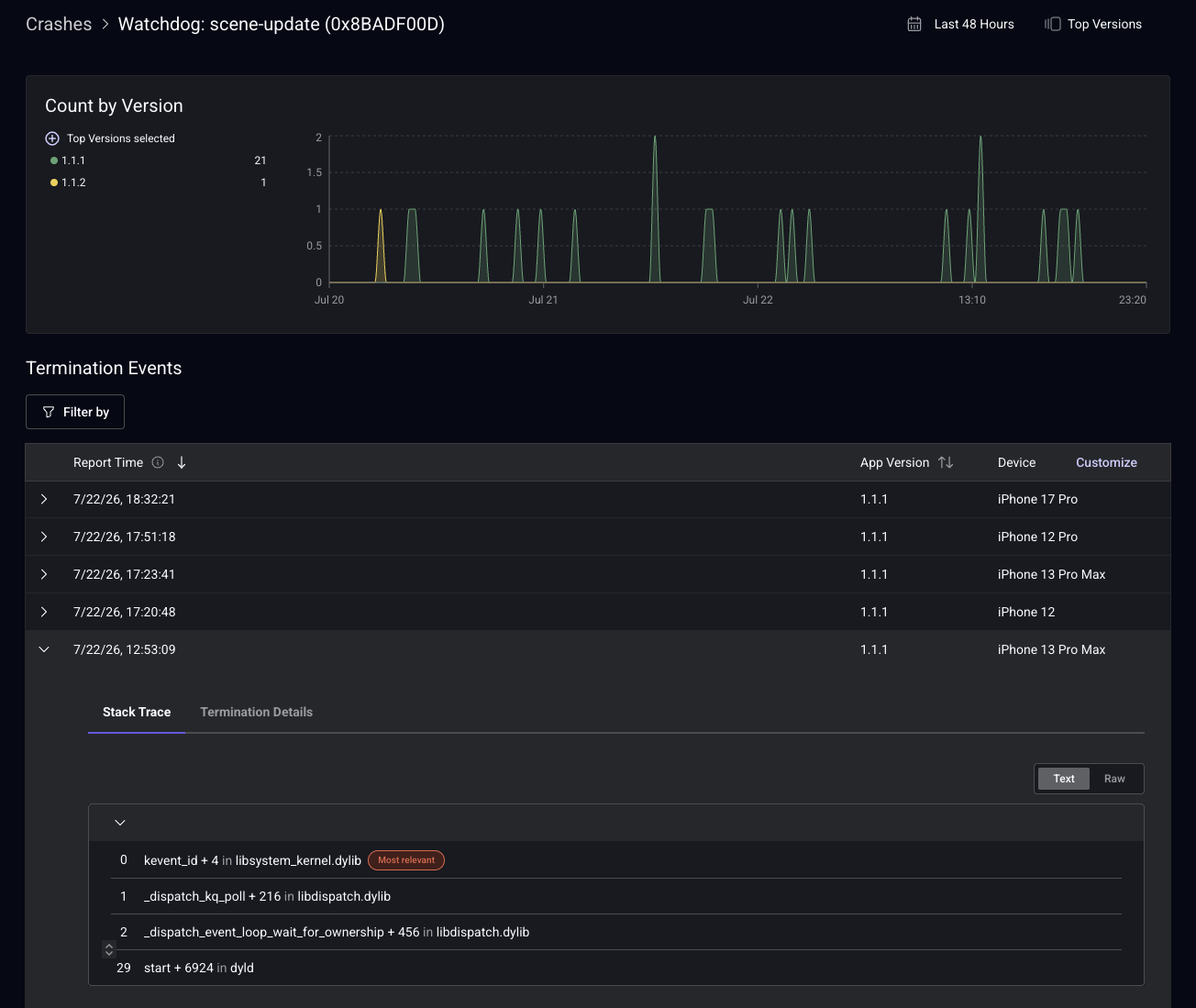Click the plus icon next to Top Versions selected

(52, 138)
